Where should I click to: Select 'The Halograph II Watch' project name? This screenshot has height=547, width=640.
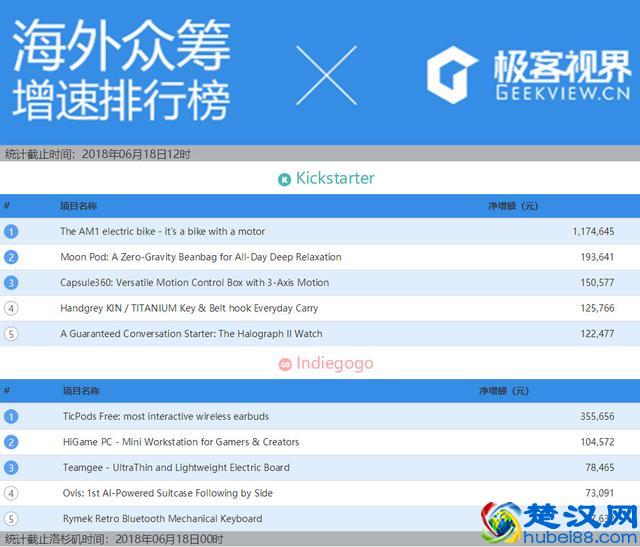tap(191, 334)
